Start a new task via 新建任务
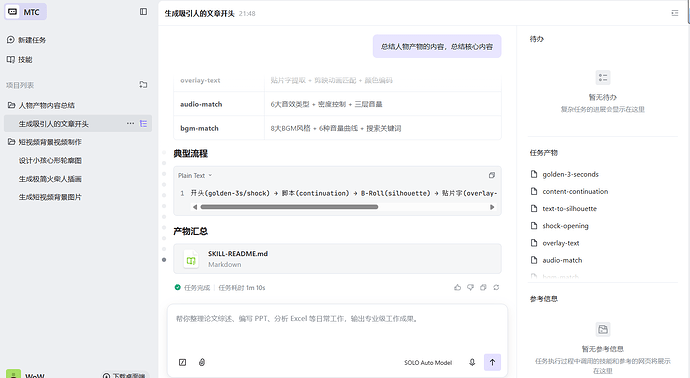 tap(26, 40)
